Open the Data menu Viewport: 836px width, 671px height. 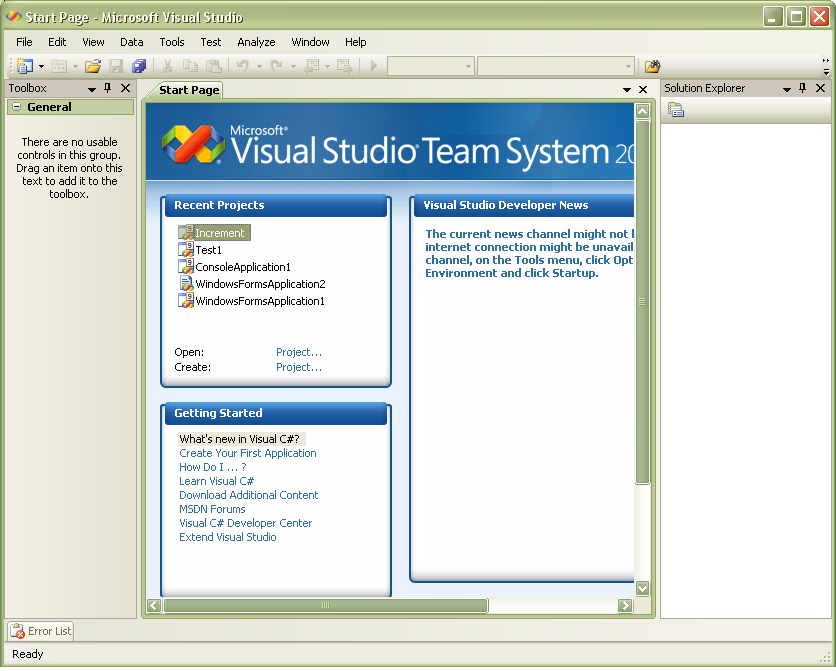(x=132, y=42)
